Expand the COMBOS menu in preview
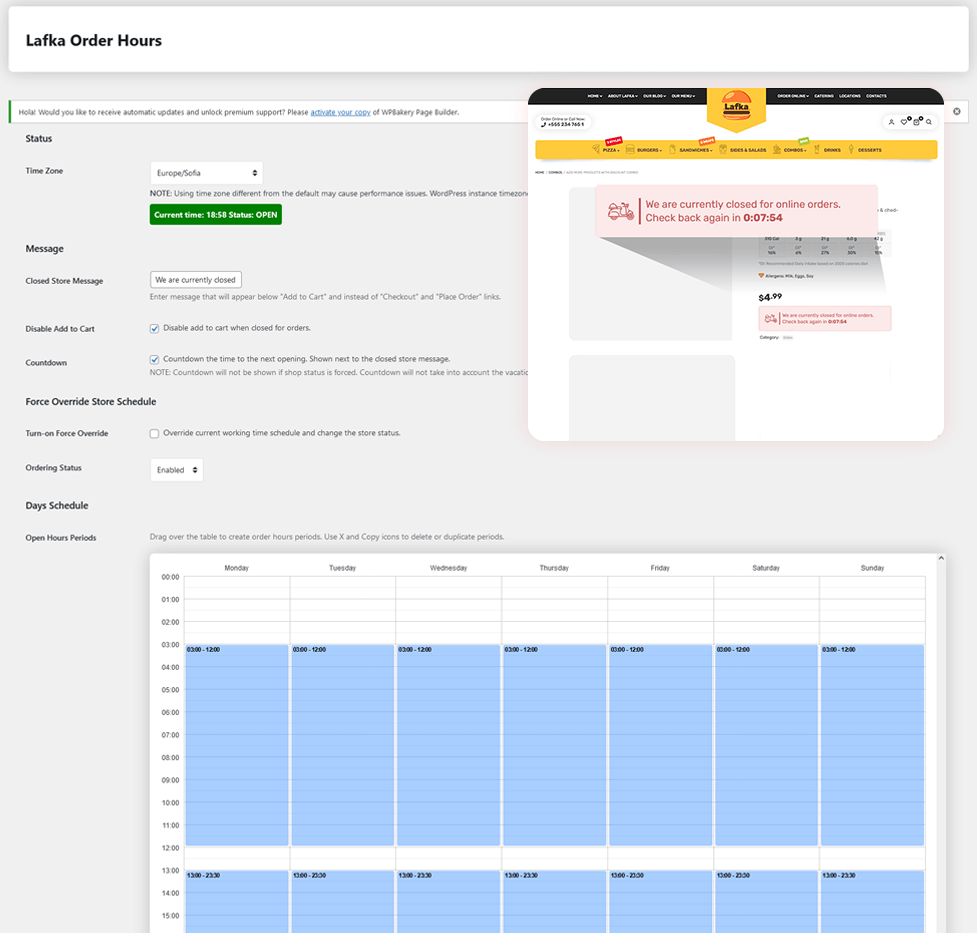Image resolution: width=977 pixels, height=933 pixels. pos(795,150)
